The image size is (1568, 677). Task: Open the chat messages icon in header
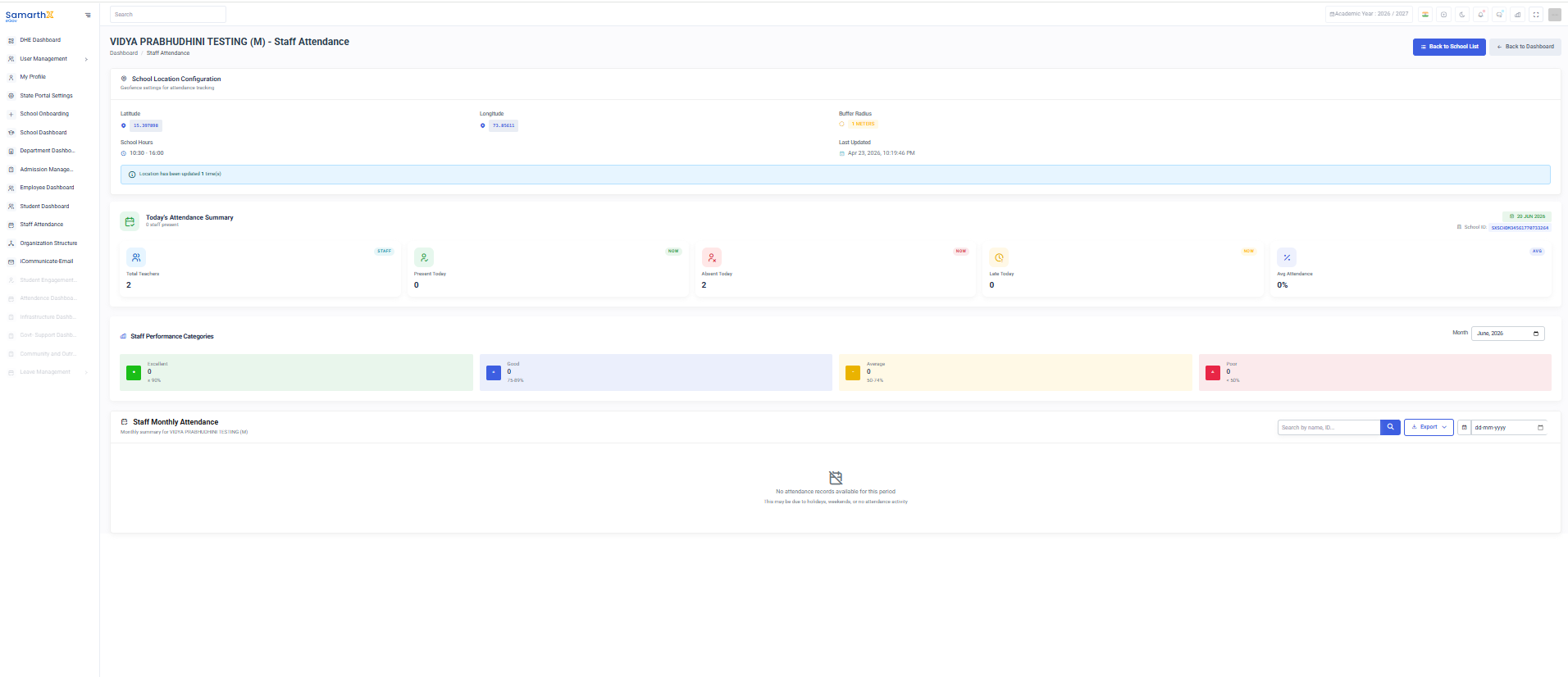1499,14
